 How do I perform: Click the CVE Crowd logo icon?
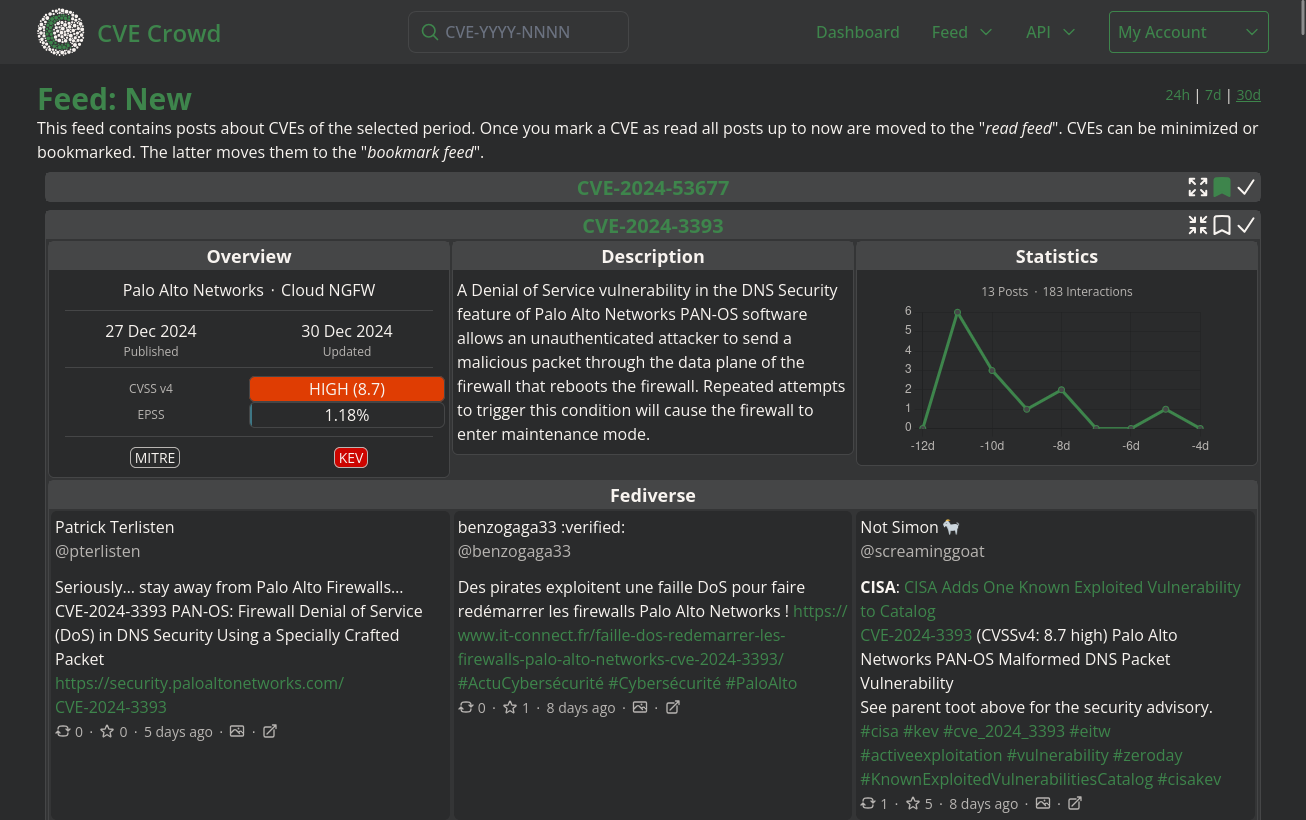61,32
